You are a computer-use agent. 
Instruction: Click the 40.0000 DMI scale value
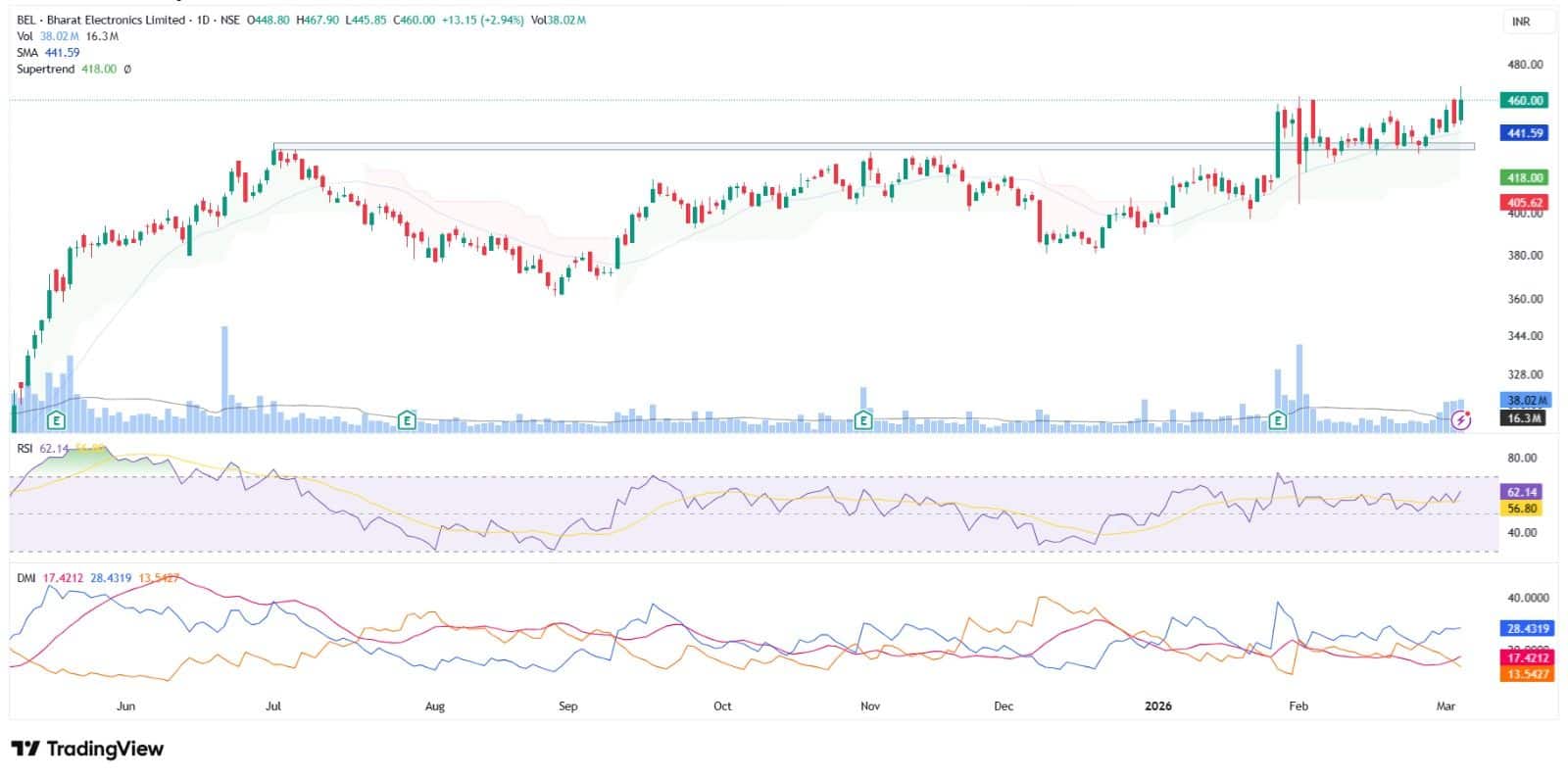1529,598
